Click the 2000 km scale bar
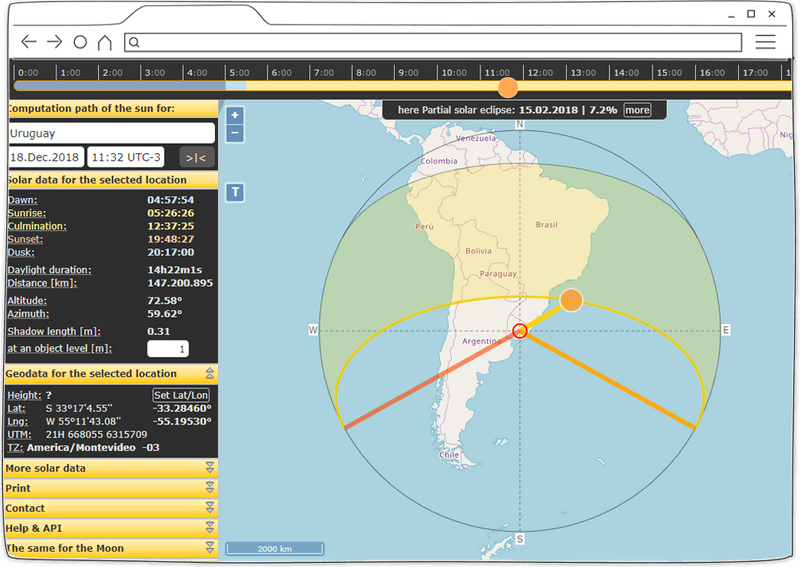 [x=274, y=549]
